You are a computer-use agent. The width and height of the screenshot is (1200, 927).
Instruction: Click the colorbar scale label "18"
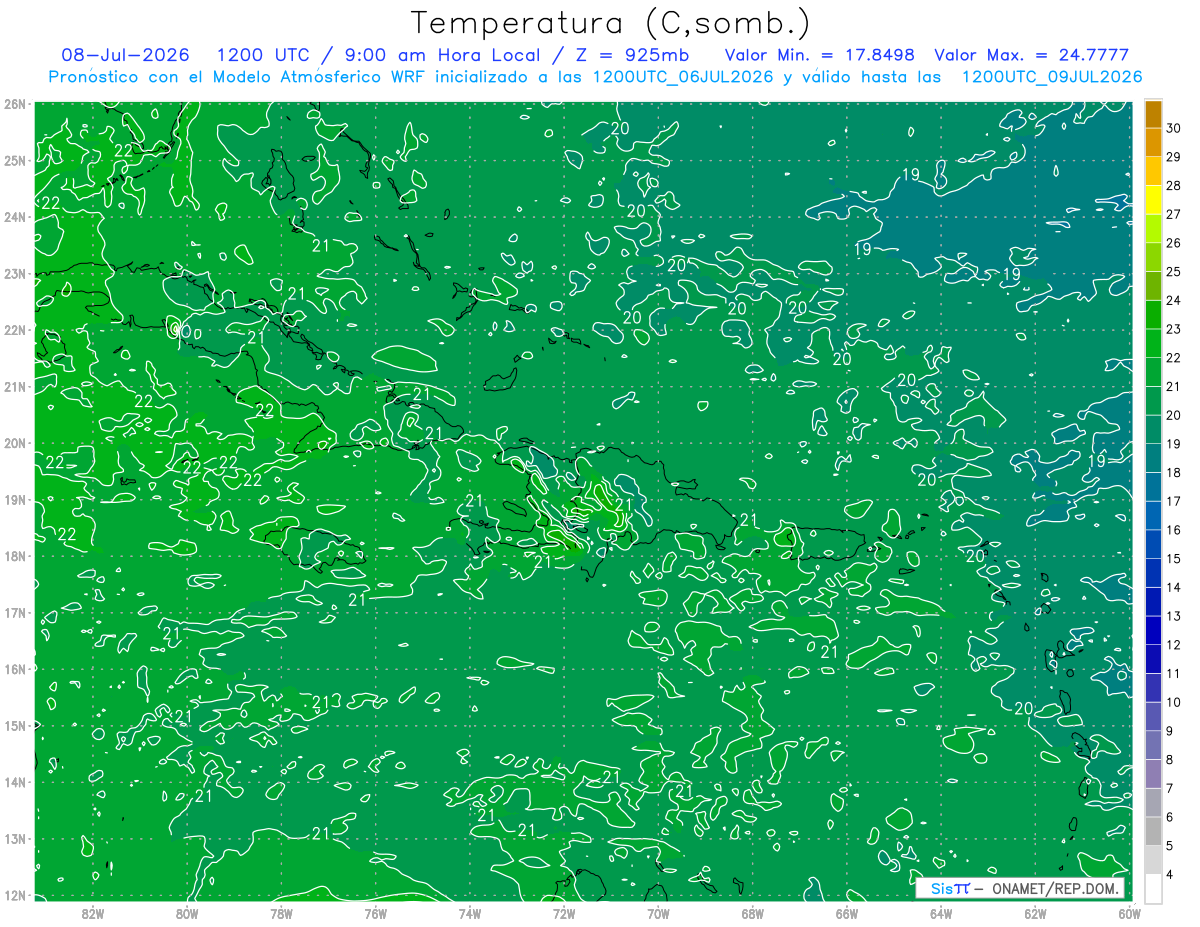(1174, 473)
